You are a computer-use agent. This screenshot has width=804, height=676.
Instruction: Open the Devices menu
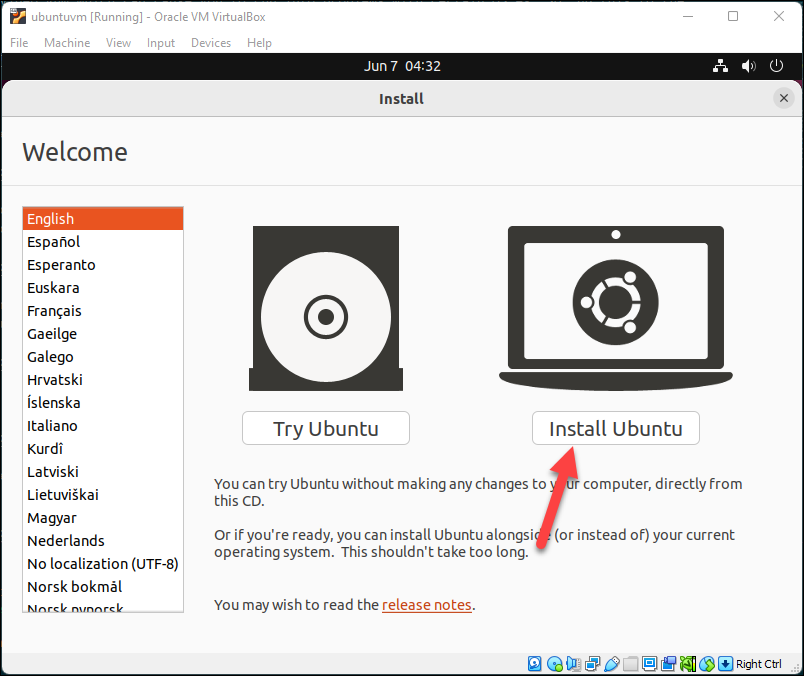(x=211, y=43)
